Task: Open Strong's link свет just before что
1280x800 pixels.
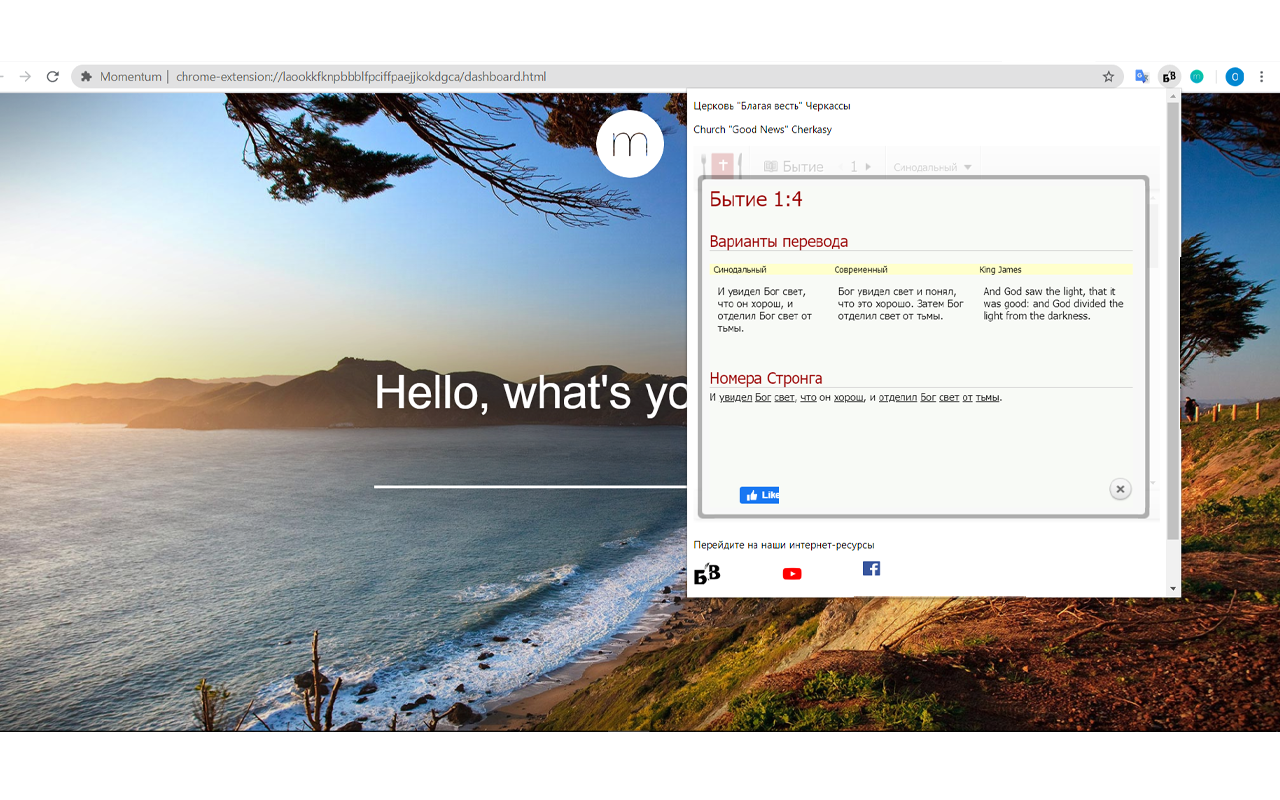Action: tap(784, 397)
